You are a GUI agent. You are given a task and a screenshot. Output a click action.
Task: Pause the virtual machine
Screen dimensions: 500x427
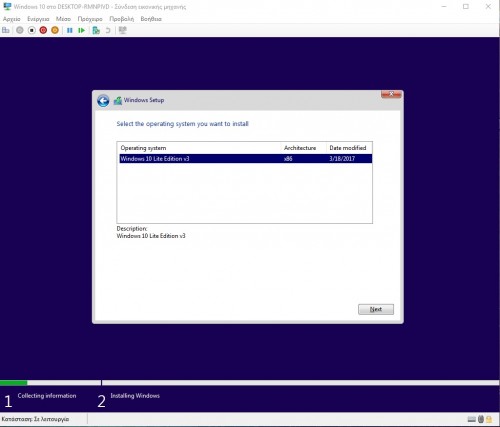click(70, 30)
